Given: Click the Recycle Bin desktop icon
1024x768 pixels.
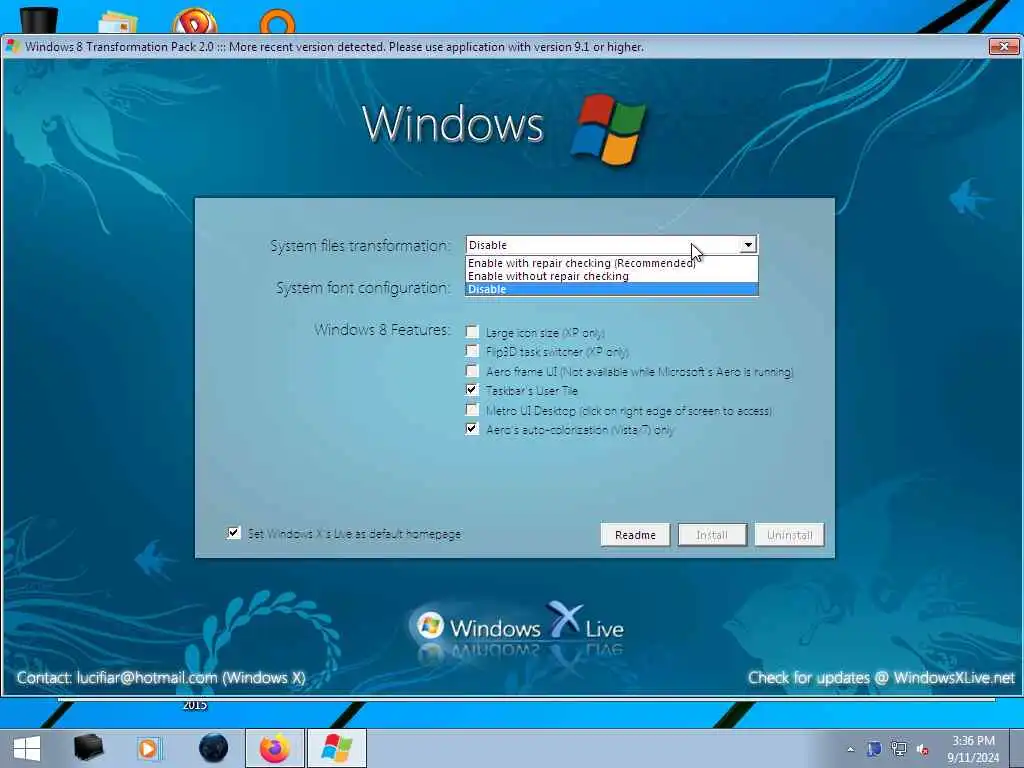Looking at the screenshot, I should point(39,20).
